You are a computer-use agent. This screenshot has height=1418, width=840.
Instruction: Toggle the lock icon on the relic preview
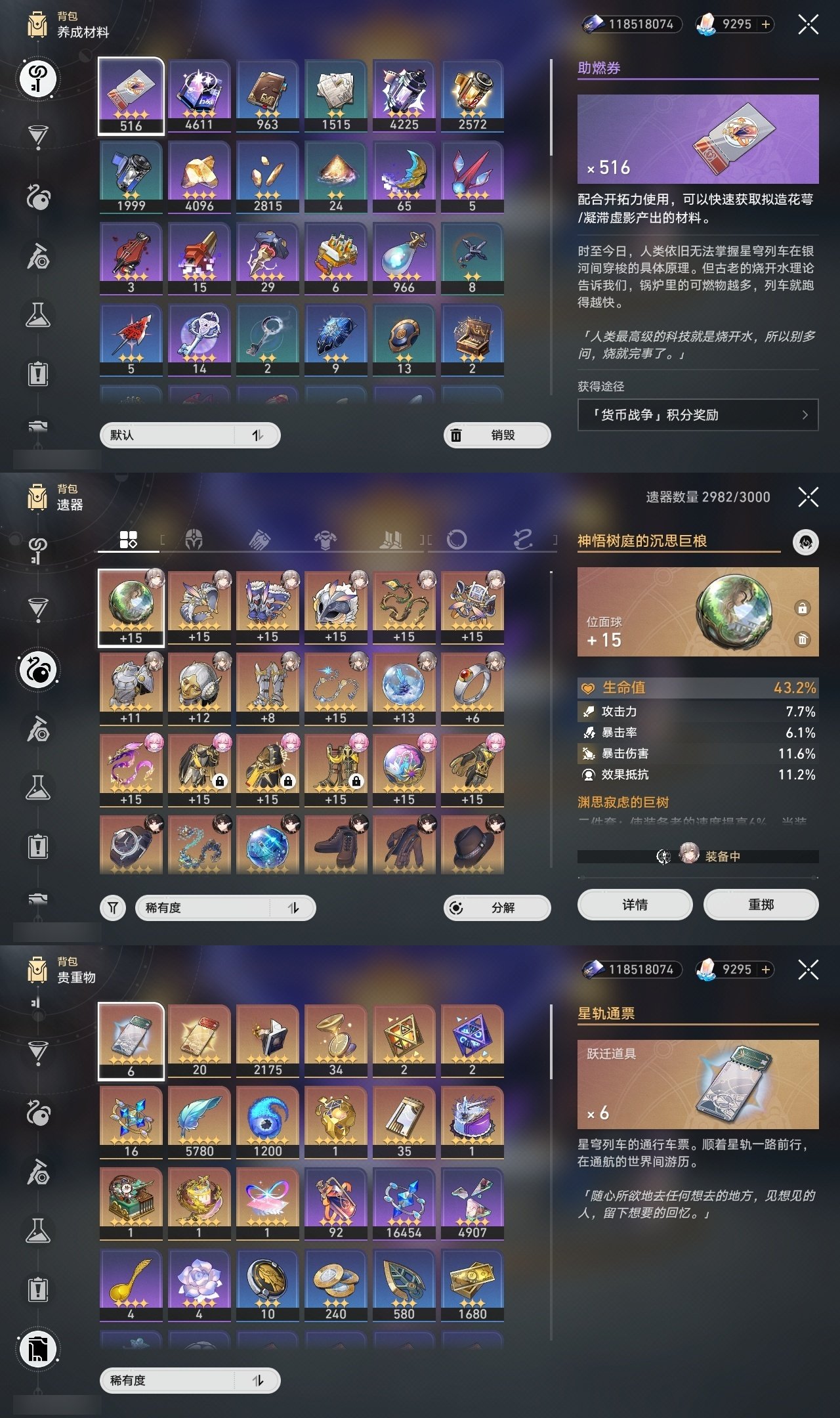[802, 608]
